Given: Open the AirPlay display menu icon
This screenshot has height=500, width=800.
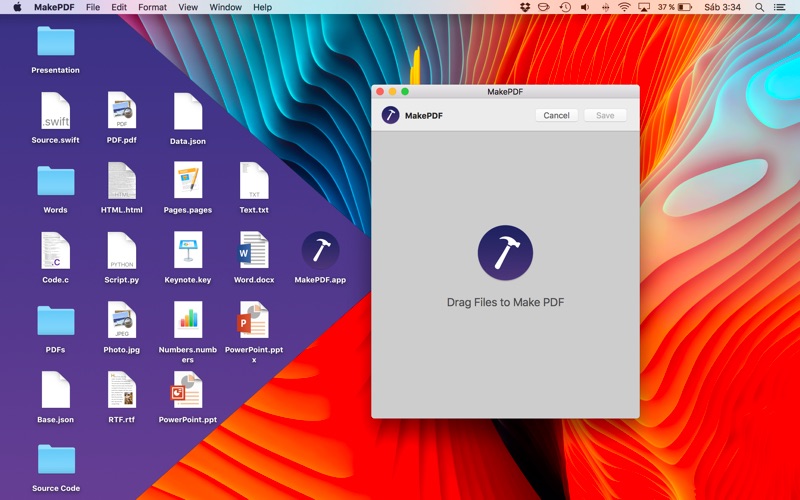Looking at the screenshot, I should pos(644,7).
